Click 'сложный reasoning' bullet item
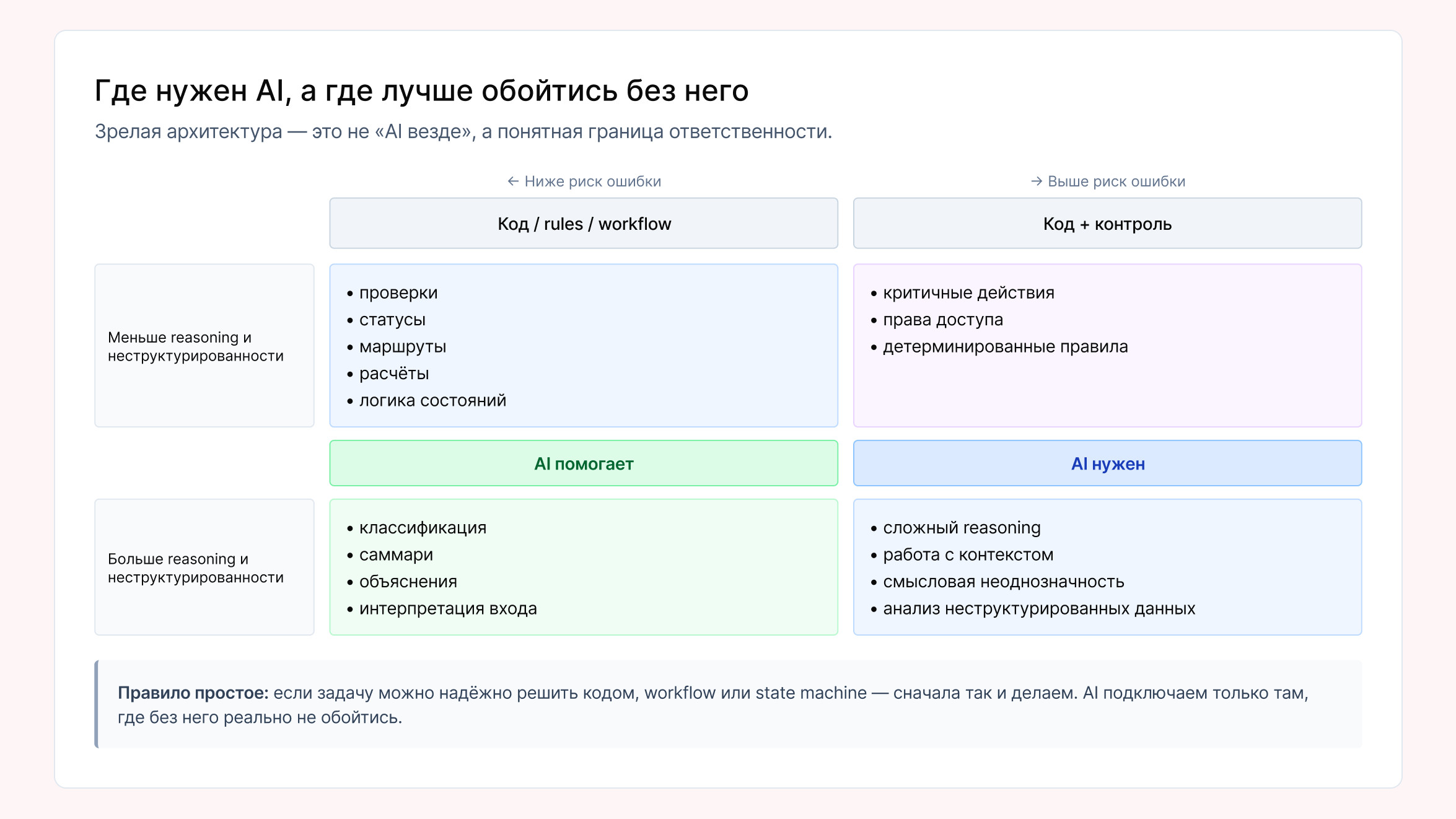The width and height of the screenshot is (1456, 819). click(x=961, y=527)
